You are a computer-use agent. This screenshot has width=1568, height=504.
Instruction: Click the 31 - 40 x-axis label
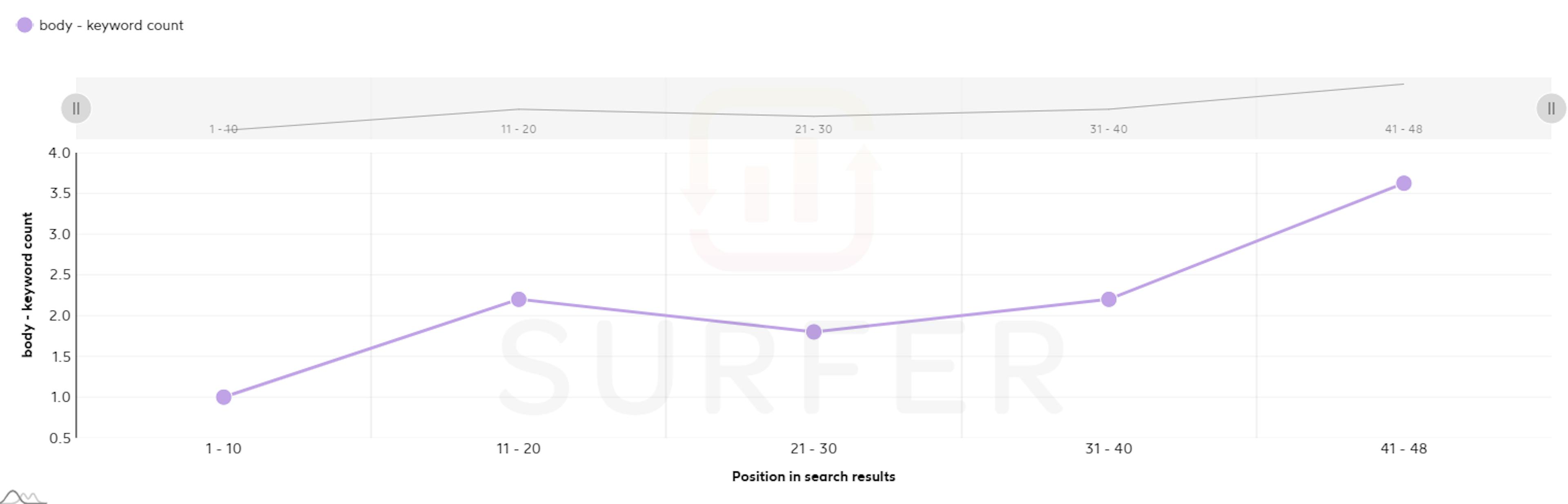[1109, 448]
